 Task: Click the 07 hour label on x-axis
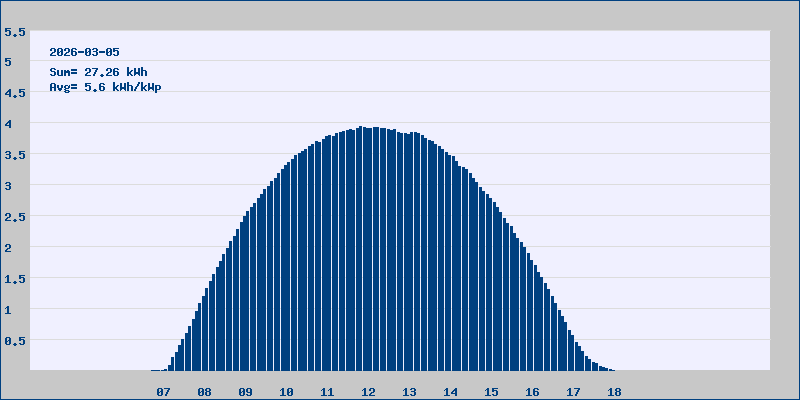point(164,392)
